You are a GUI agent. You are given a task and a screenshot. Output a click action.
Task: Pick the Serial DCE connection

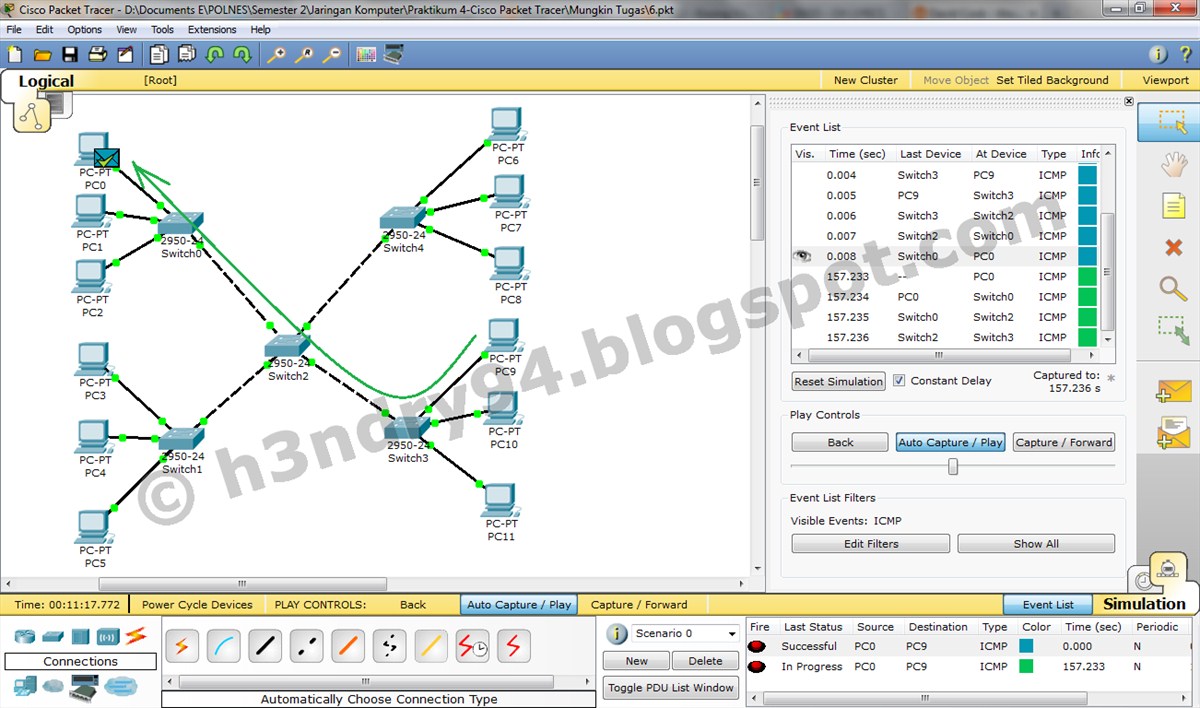tap(472, 647)
